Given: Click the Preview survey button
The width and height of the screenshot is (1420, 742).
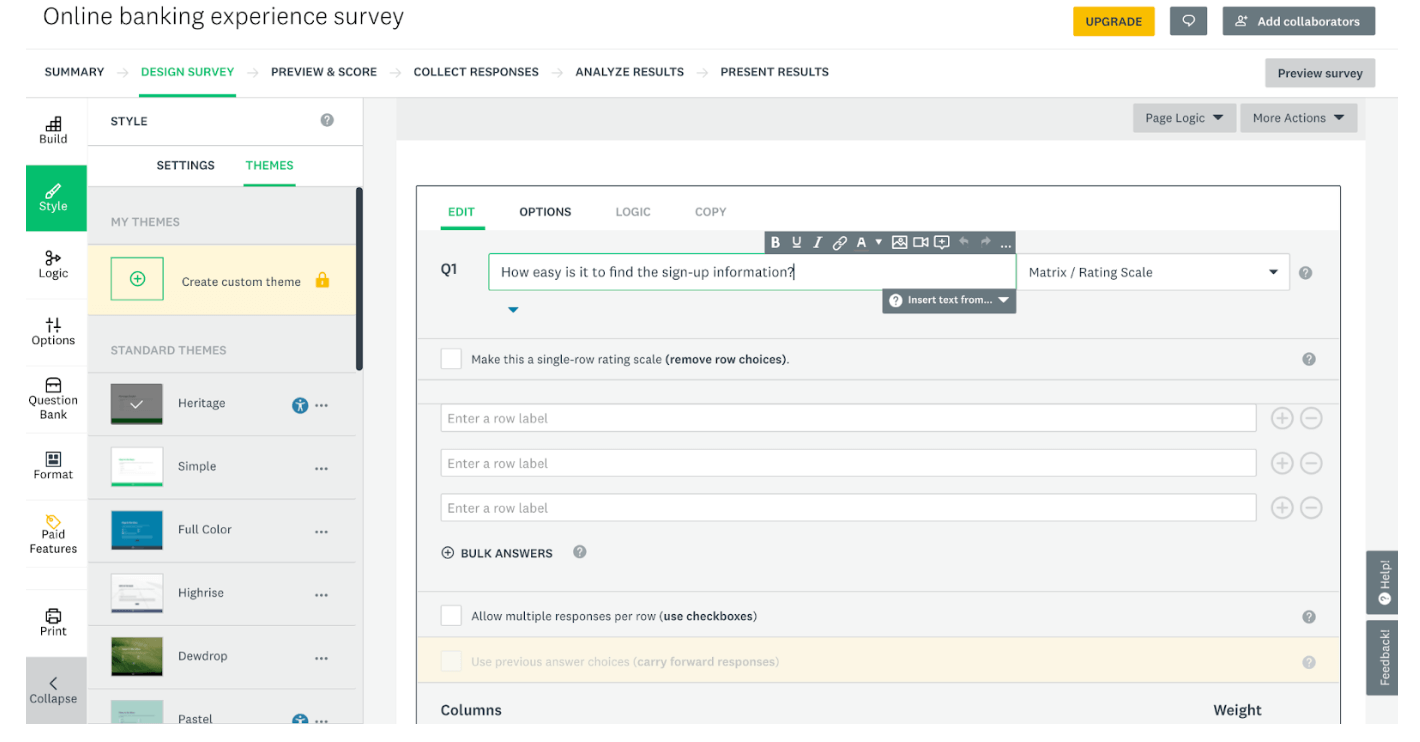Looking at the screenshot, I should point(1320,72).
